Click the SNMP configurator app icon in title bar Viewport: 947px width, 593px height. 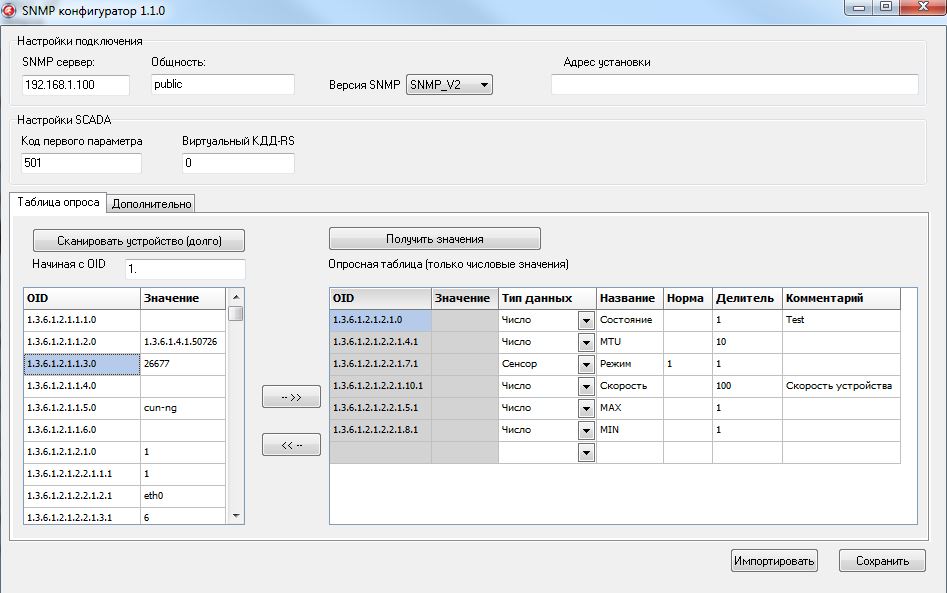[10, 10]
